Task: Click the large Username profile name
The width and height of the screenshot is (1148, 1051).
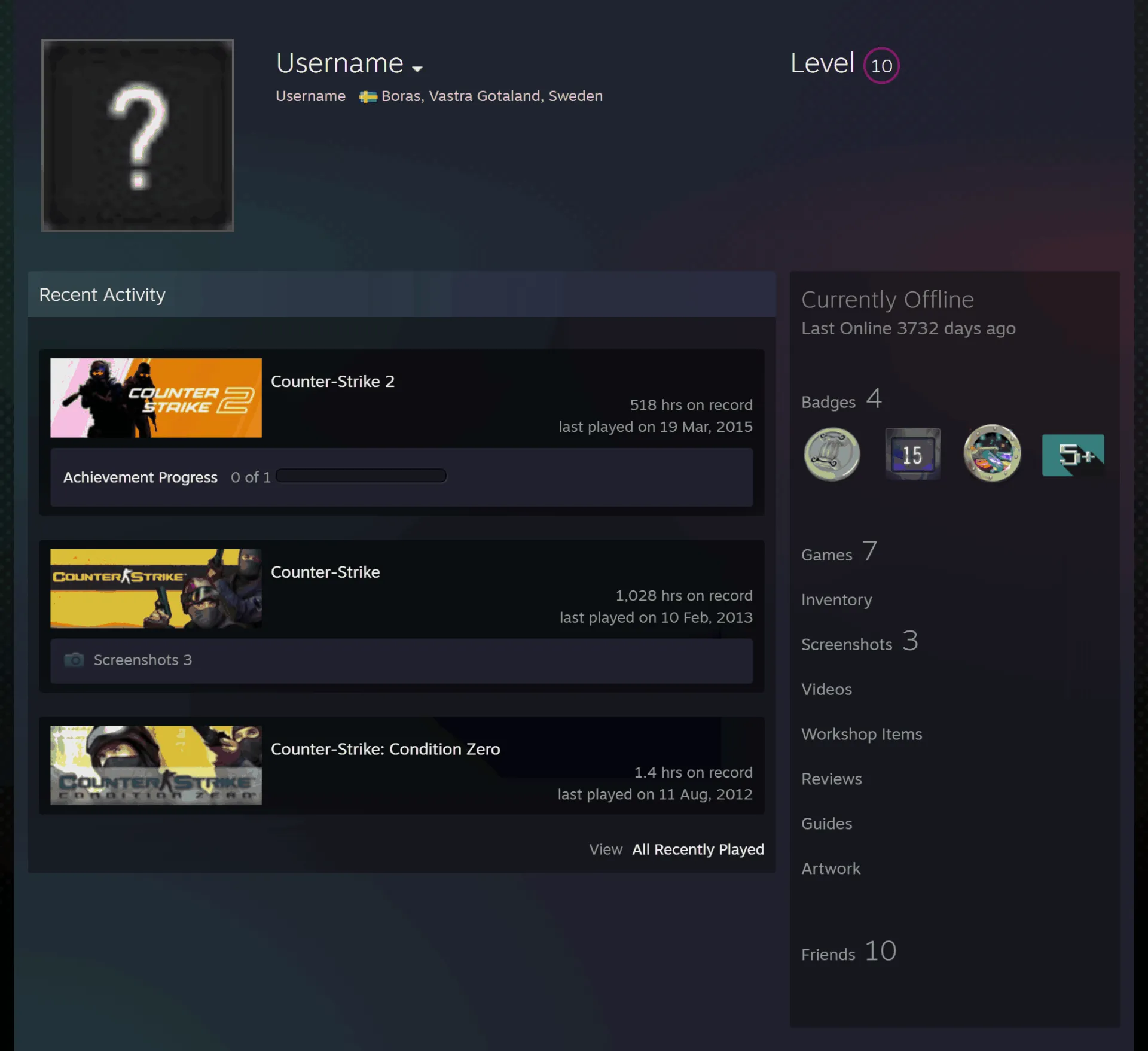Action: tap(340, 63)
